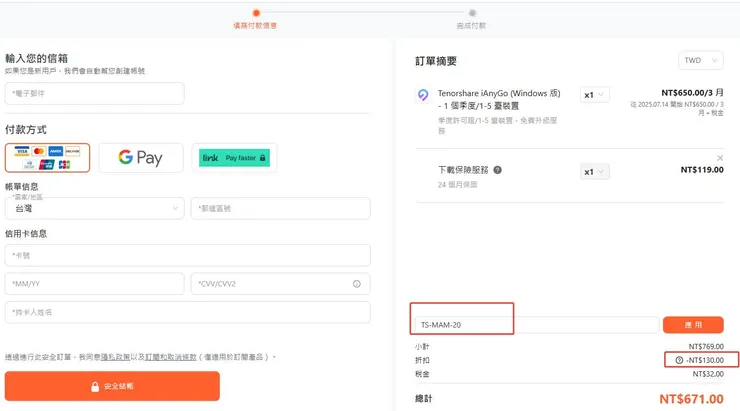This screenshot has height=411, width=740.
Task: Remove the download insurance service item
Action: [720, 158]
